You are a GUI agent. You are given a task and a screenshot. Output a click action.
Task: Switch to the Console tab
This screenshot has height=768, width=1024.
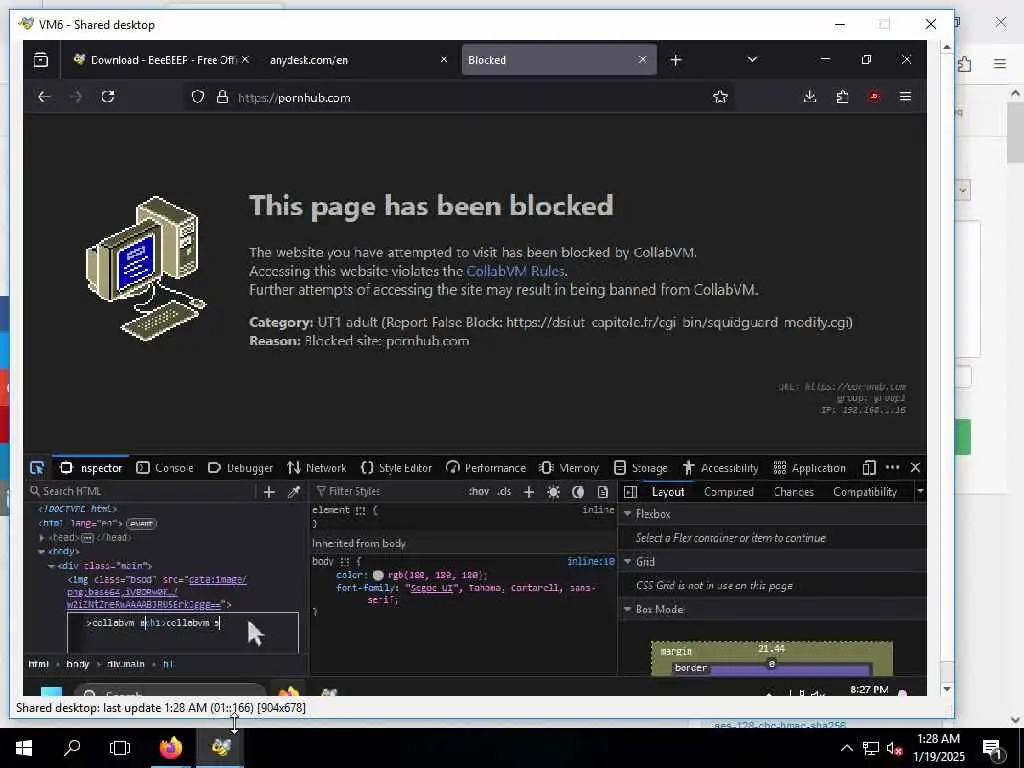click(165, 468)
